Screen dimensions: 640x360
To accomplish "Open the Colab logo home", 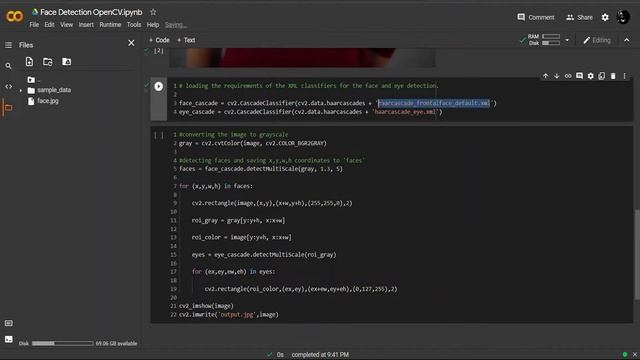I will pos(14,16).
